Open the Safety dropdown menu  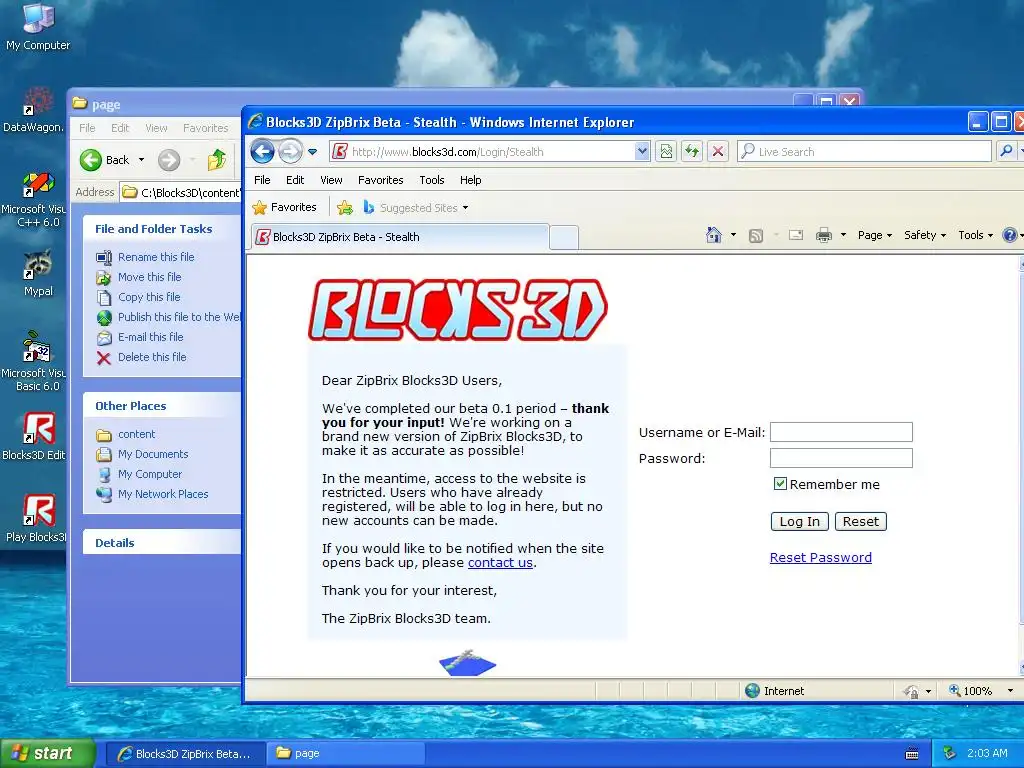(x=925, y=235)
